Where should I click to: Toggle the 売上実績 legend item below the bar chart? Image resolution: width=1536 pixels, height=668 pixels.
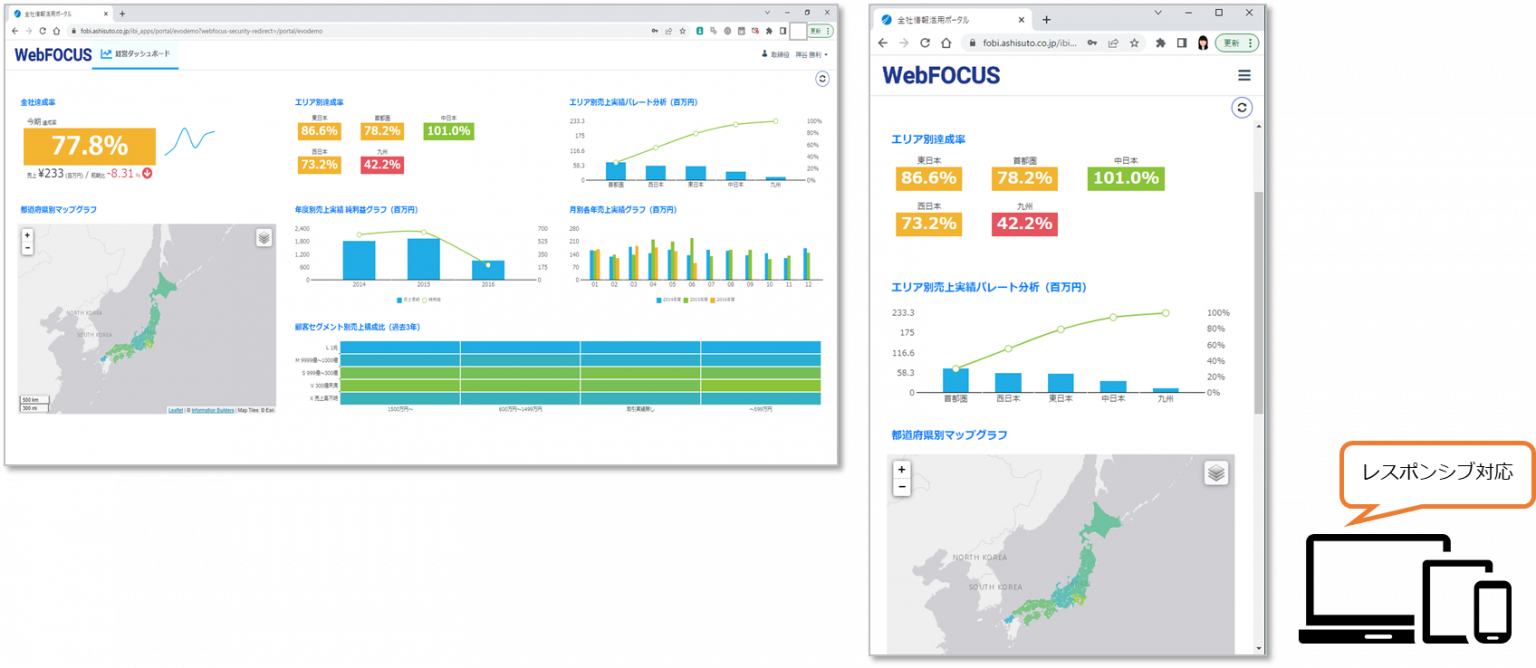[404, 299]
